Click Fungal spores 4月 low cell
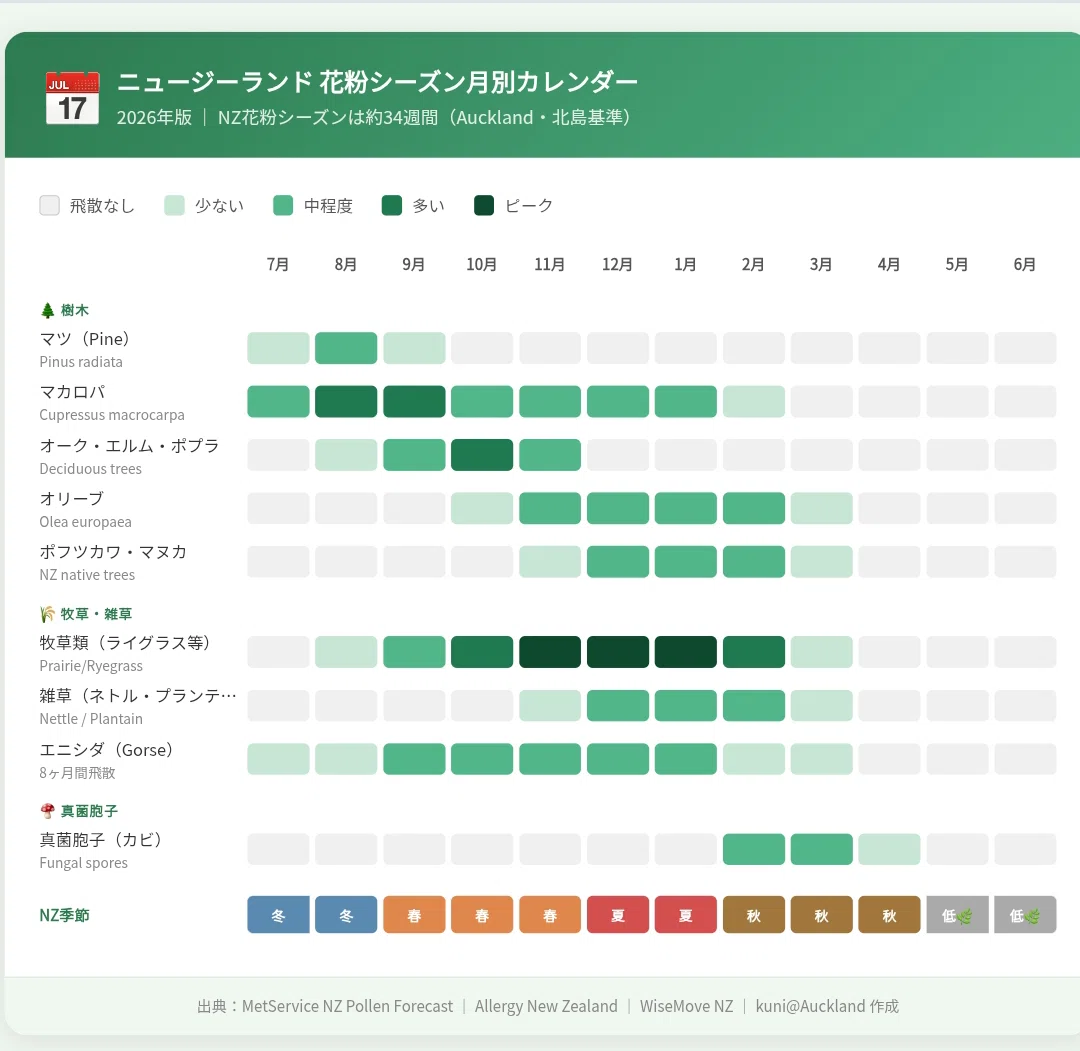Viewport: 1080px width, 1051px height. coord(889,849)
